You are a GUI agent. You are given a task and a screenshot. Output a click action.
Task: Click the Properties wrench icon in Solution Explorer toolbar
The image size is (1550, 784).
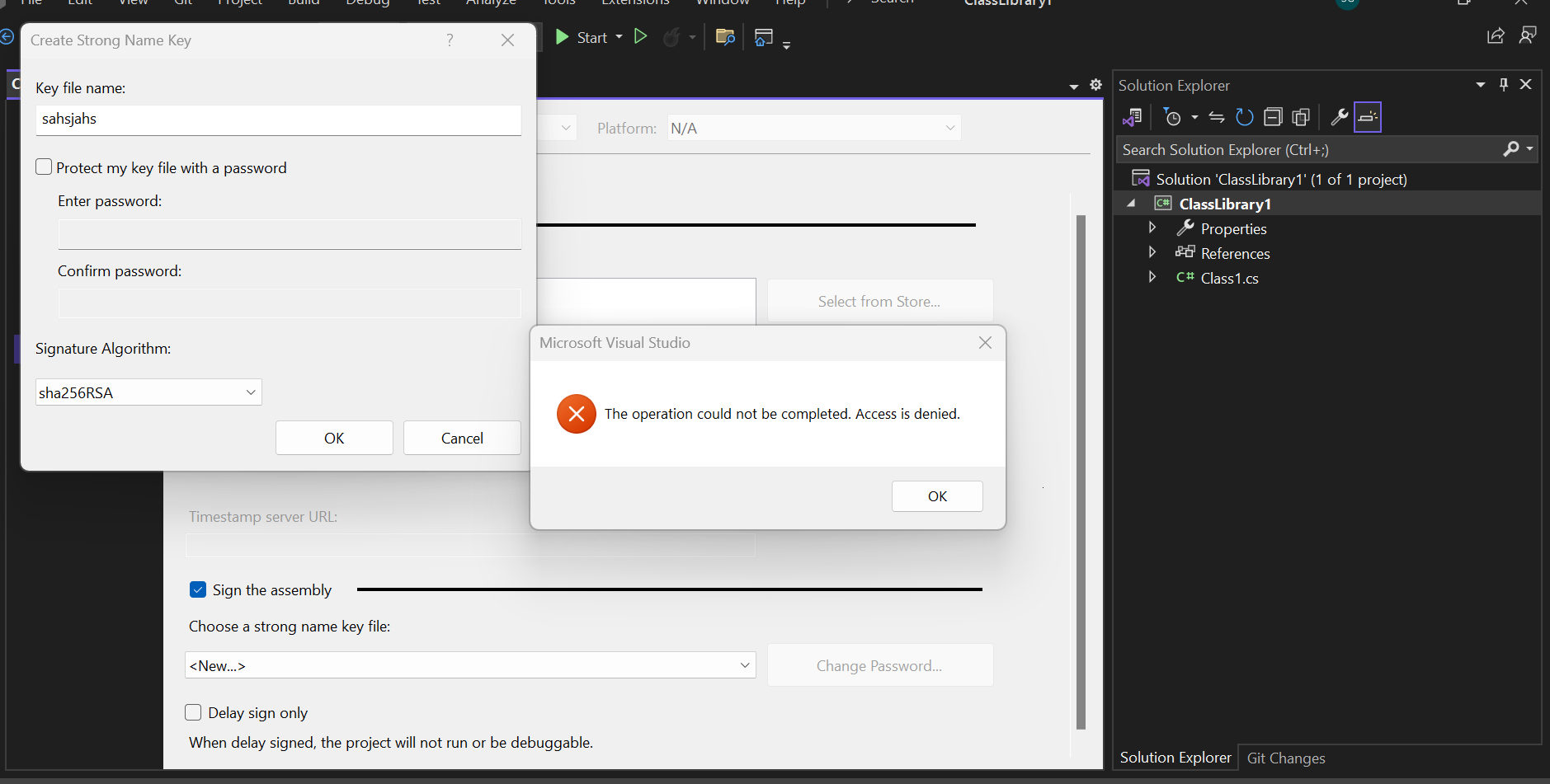1339,117
